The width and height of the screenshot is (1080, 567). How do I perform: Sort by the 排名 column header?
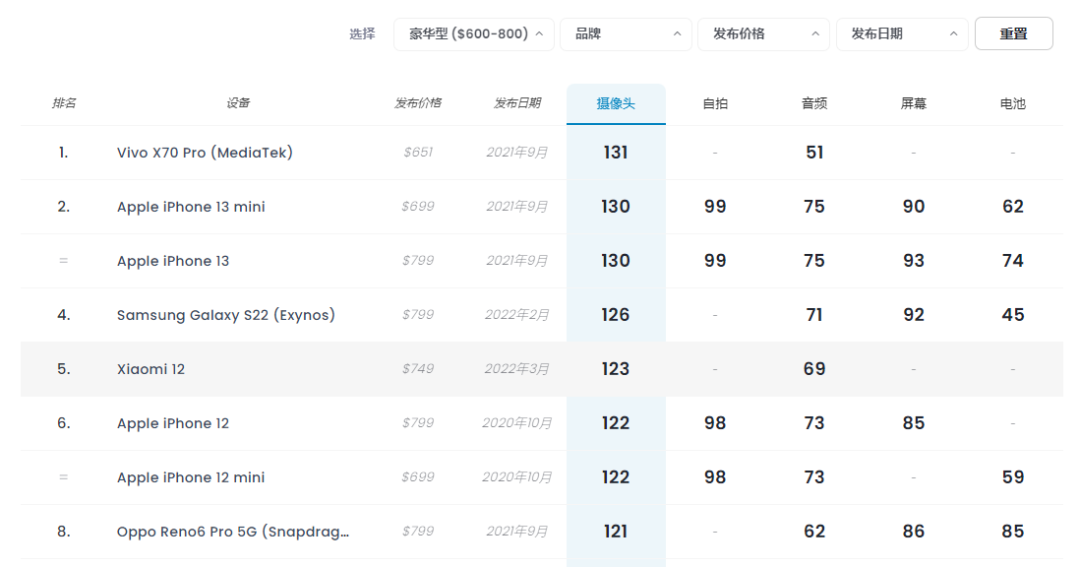click(x=64, y=103)
